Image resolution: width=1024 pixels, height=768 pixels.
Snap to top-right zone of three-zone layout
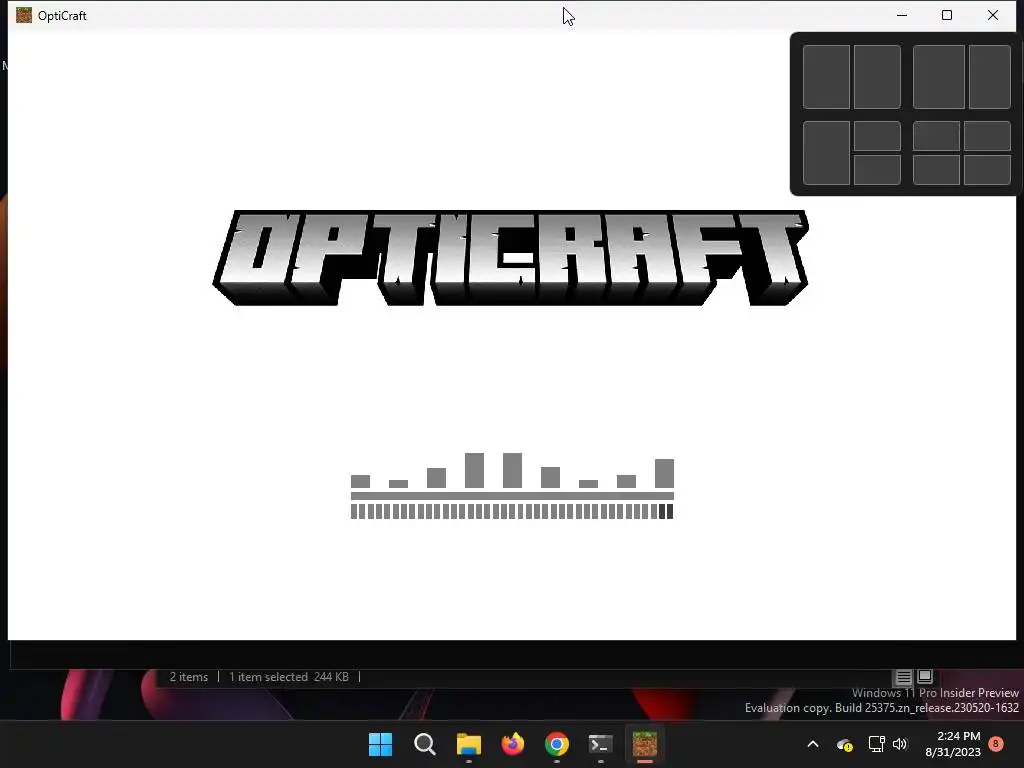point(877,136)
